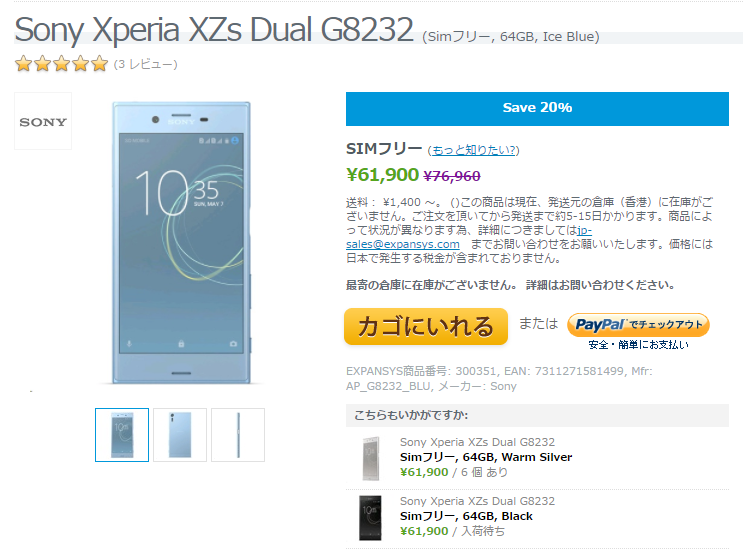Click the ¥61,900 price of Warm Silver

[x=424, y=472]
